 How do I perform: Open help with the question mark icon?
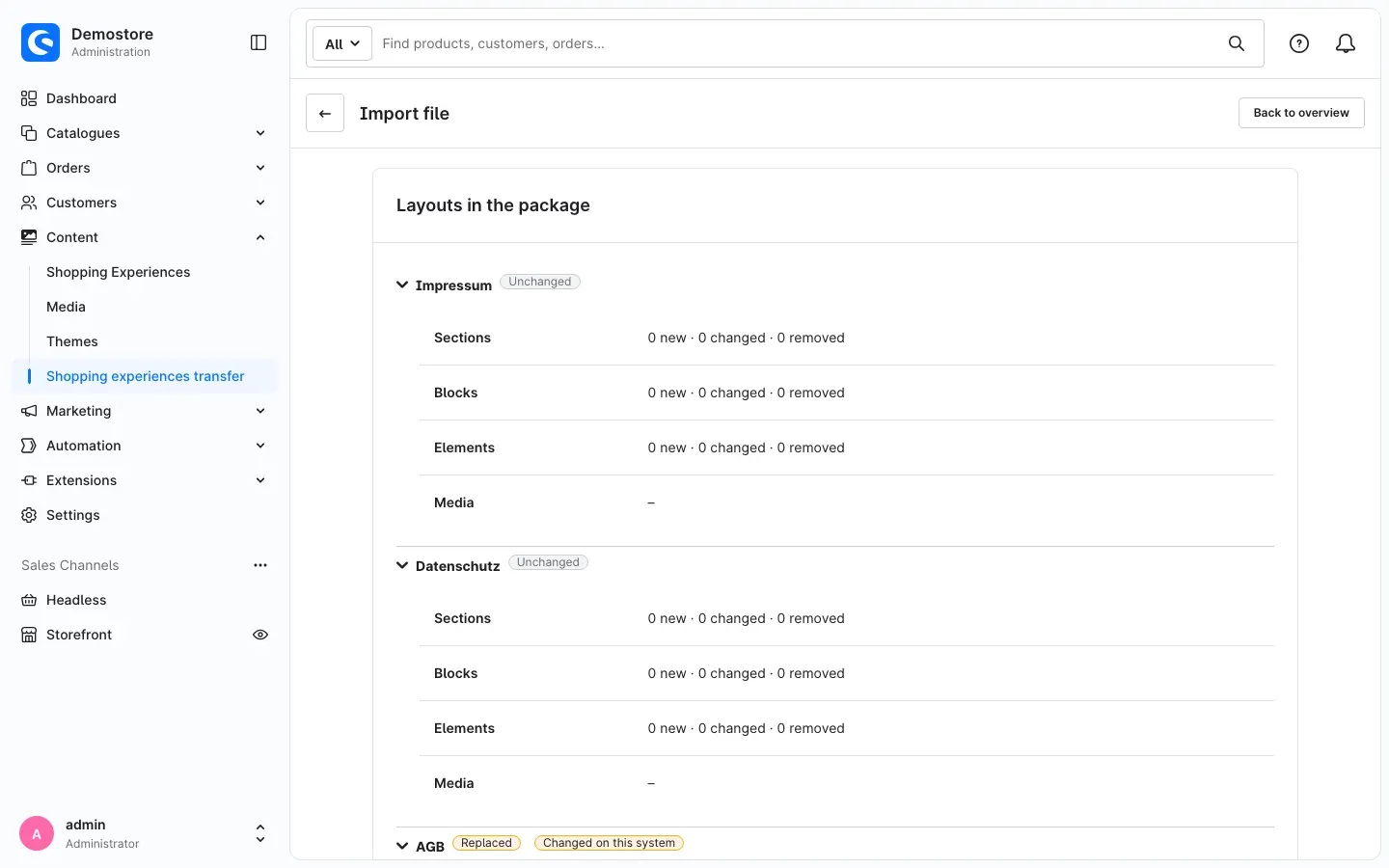point(1299,43)
